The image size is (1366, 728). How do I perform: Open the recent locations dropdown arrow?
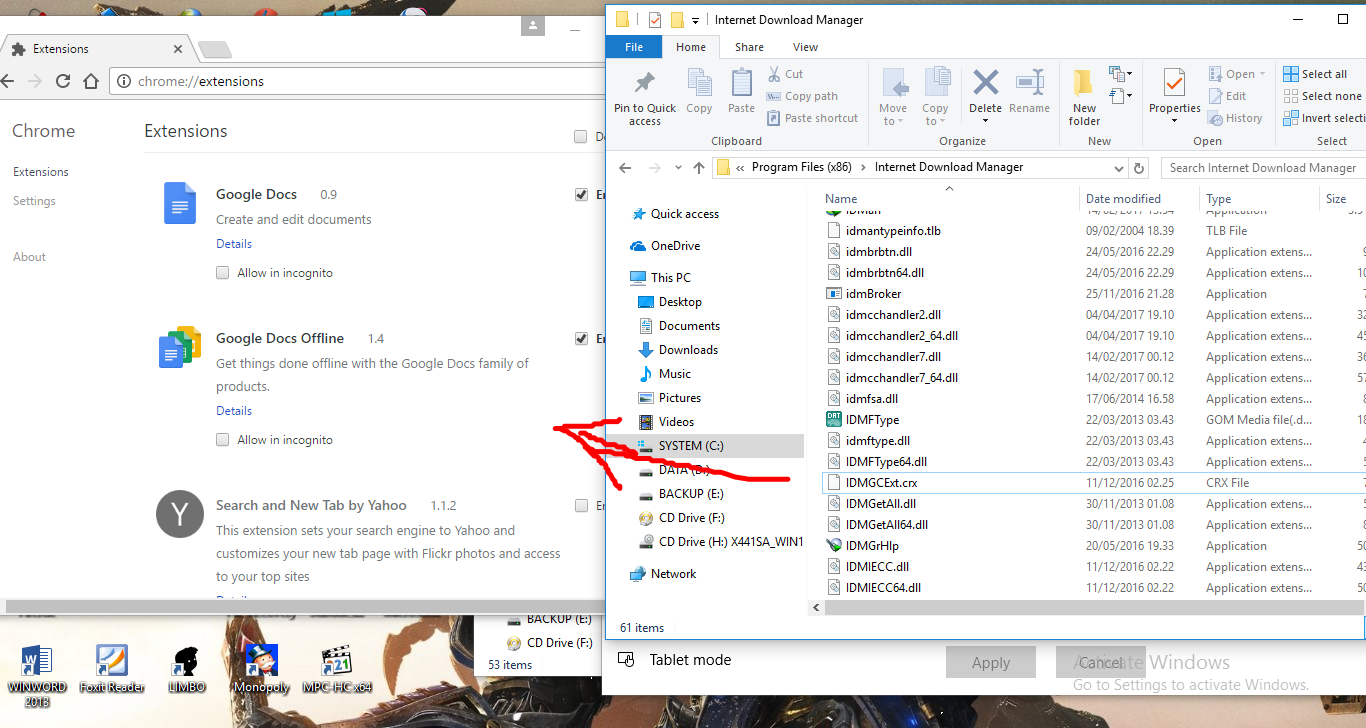point(677,168)
